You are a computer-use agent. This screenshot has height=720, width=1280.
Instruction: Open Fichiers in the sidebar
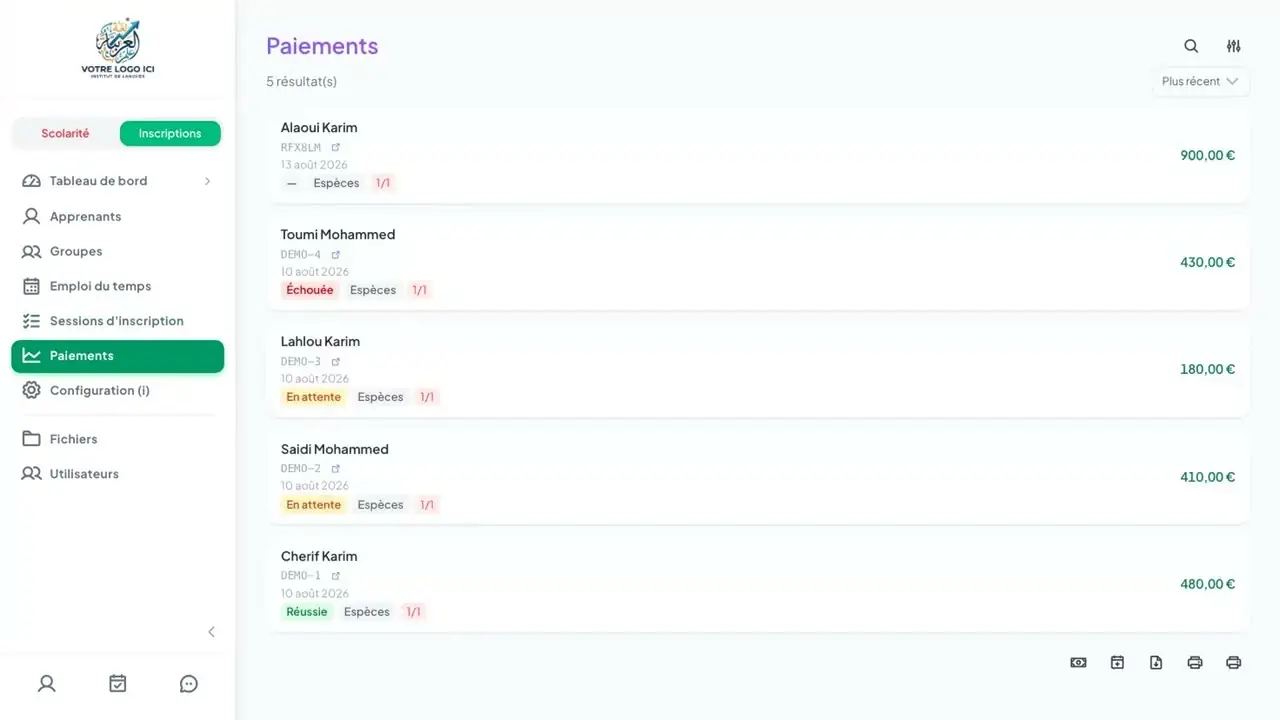tap(118, 439)
